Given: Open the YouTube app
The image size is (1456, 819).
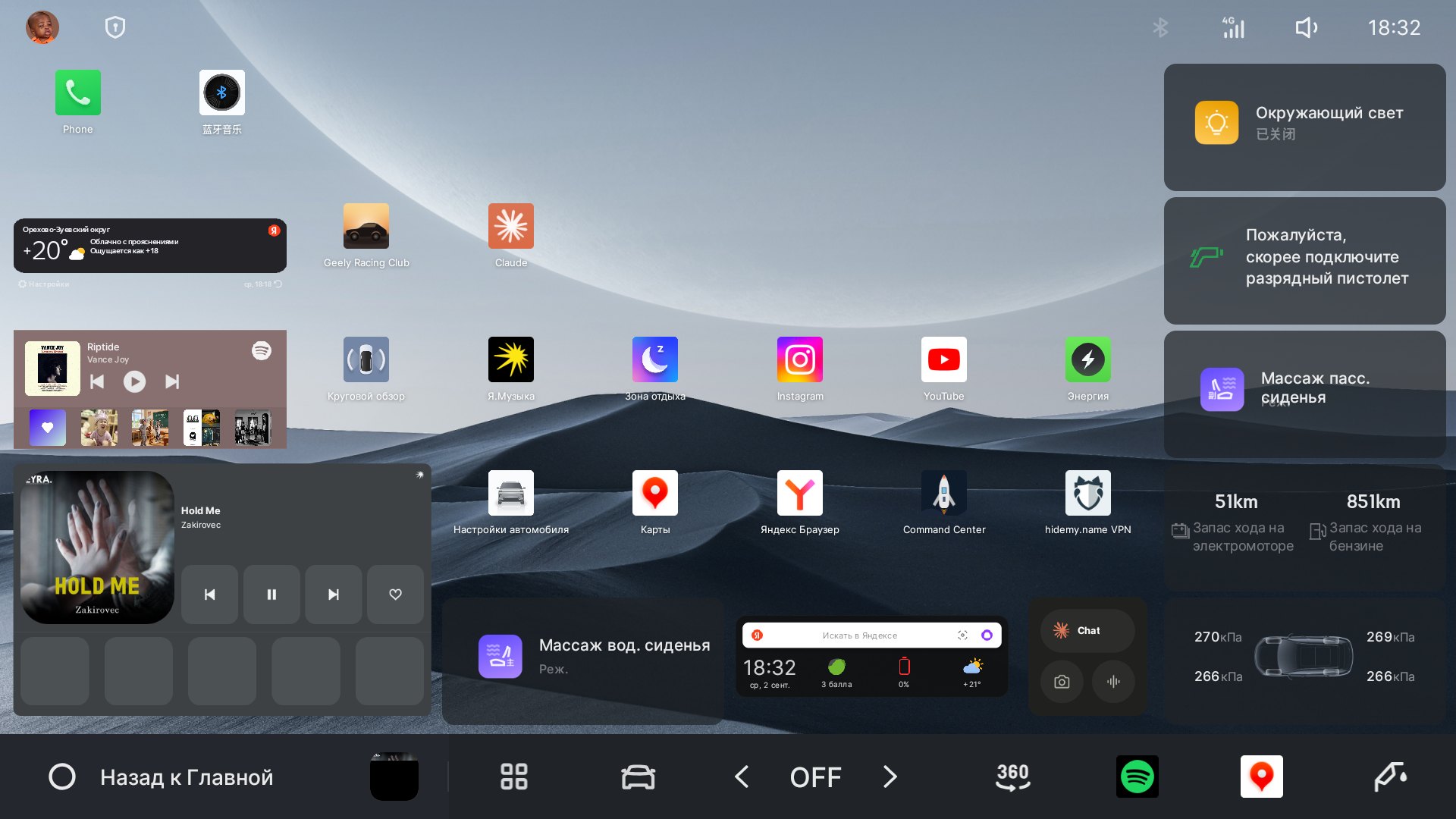Looking at the screenshot, I should [x=944, y=359].
